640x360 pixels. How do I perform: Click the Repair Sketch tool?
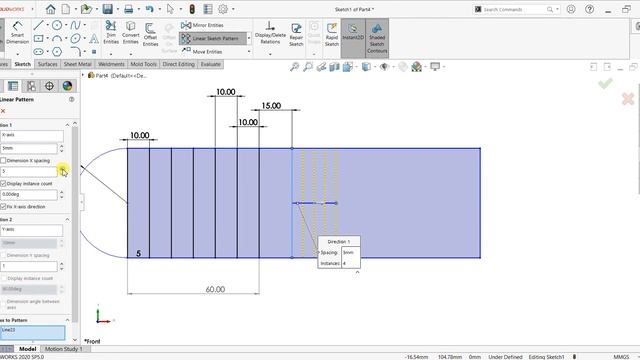[296, 34]
